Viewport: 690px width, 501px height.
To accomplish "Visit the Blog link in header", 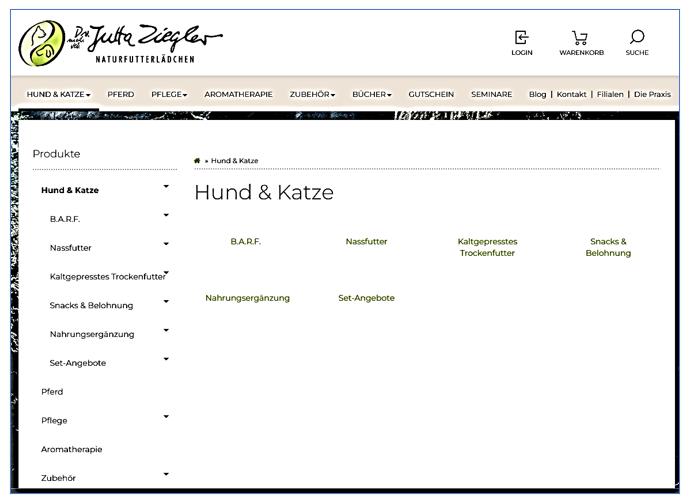I will click(537, 94).
